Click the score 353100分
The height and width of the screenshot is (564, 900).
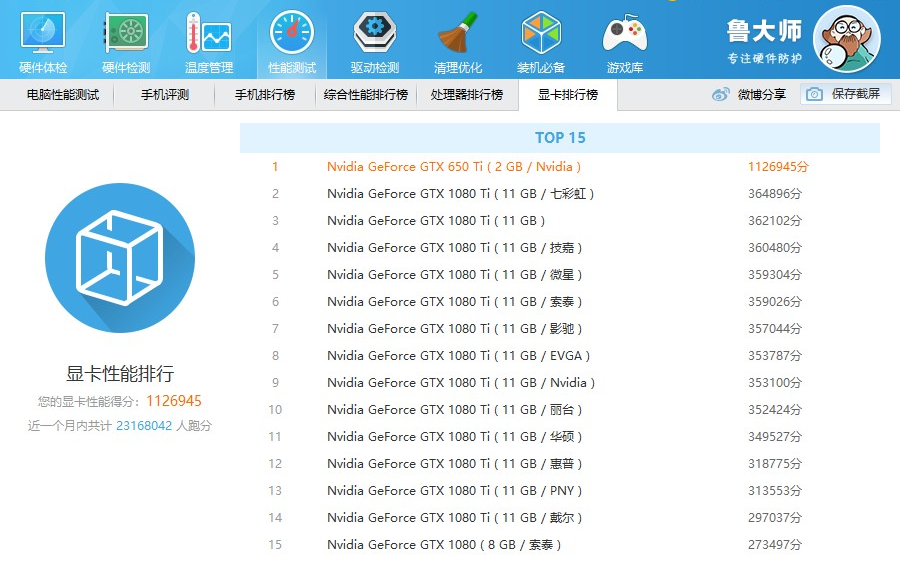(774, 382)
